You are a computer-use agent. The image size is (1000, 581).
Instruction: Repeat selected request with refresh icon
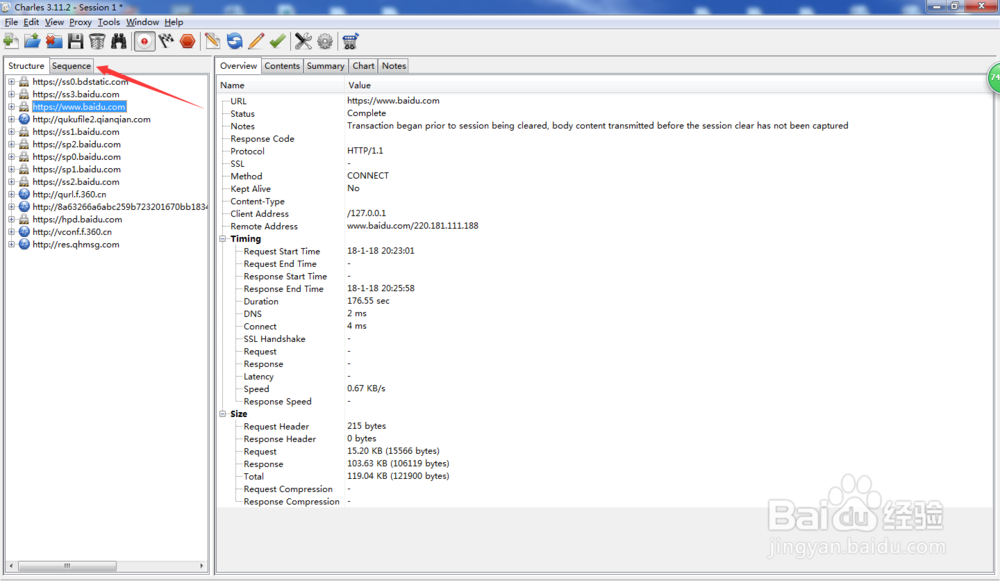(x=234, y=41)
